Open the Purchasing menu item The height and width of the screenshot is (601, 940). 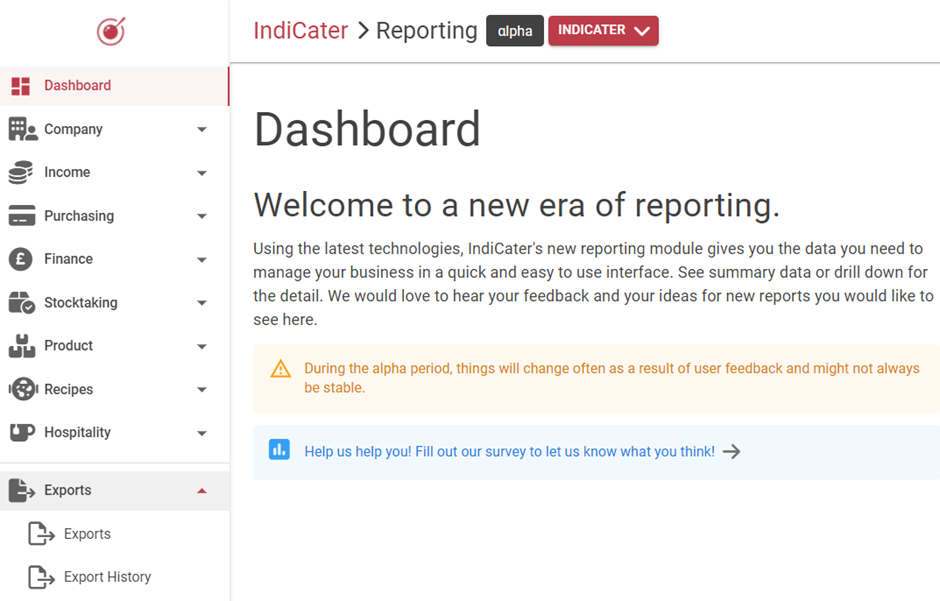115,216
